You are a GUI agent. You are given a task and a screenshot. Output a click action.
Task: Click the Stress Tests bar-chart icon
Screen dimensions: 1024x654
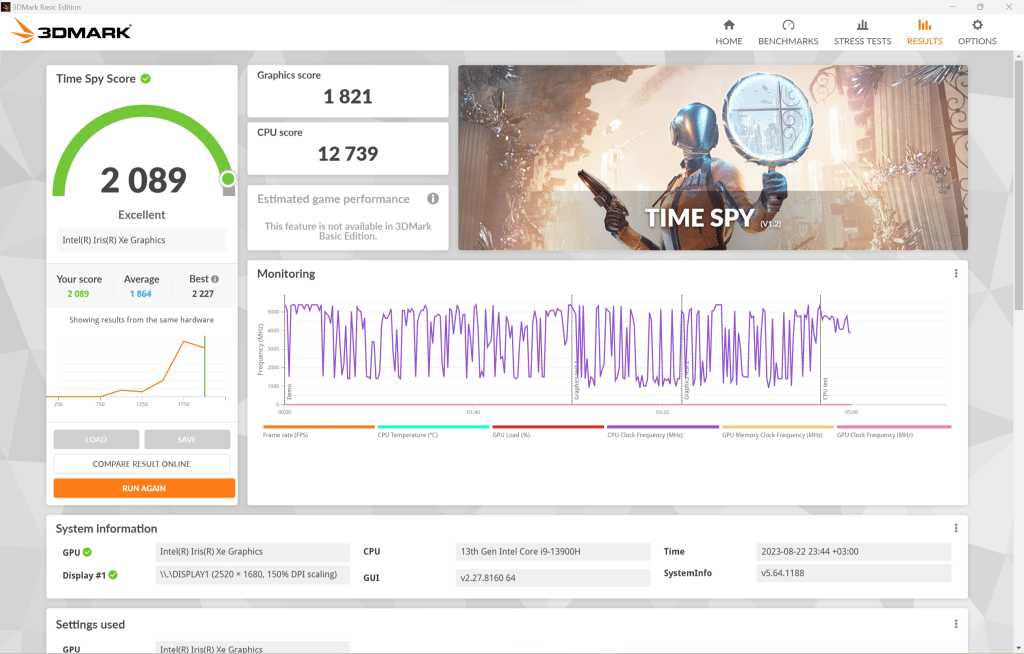863,25
